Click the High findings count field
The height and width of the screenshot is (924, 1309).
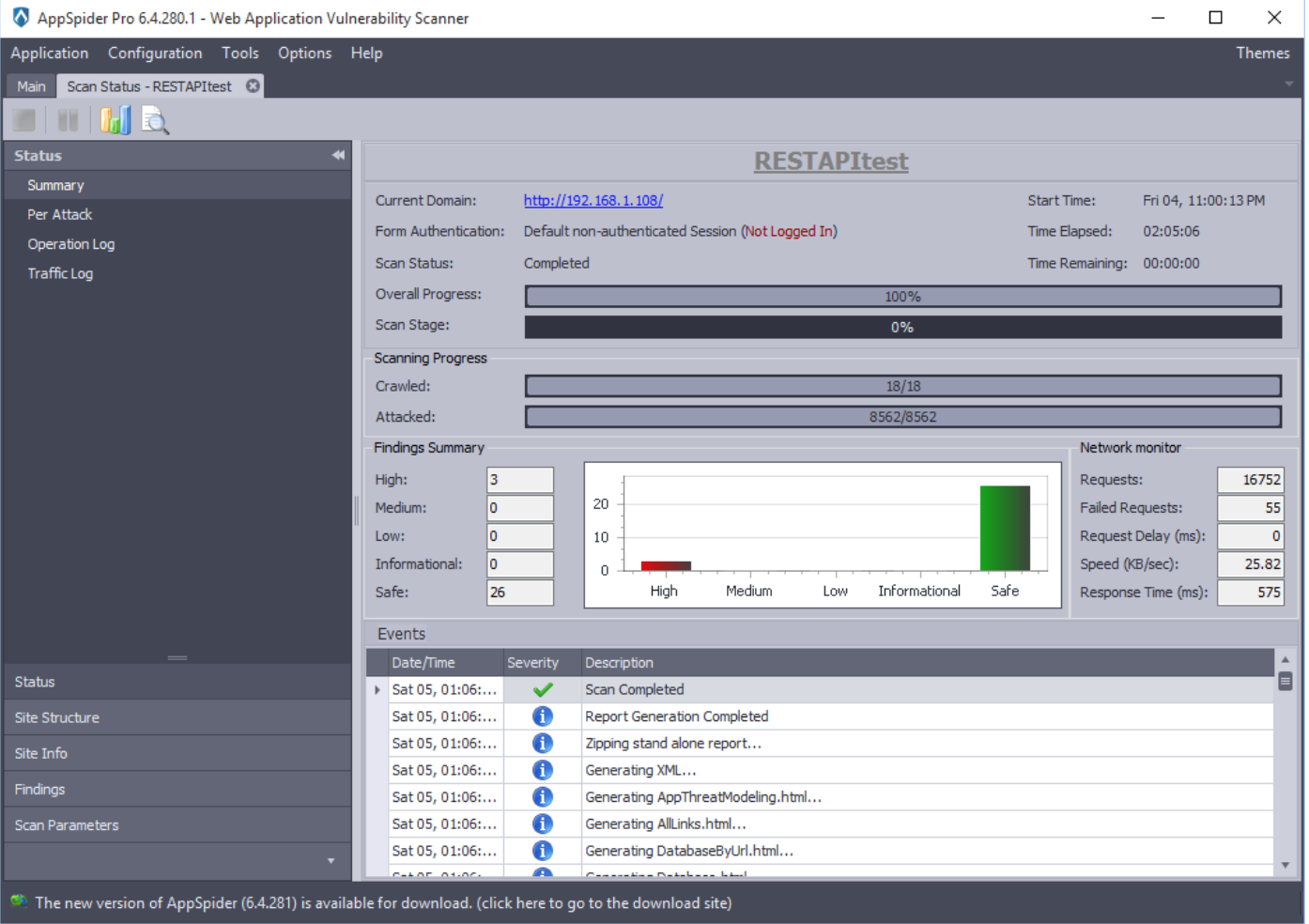tap(520, 480)
